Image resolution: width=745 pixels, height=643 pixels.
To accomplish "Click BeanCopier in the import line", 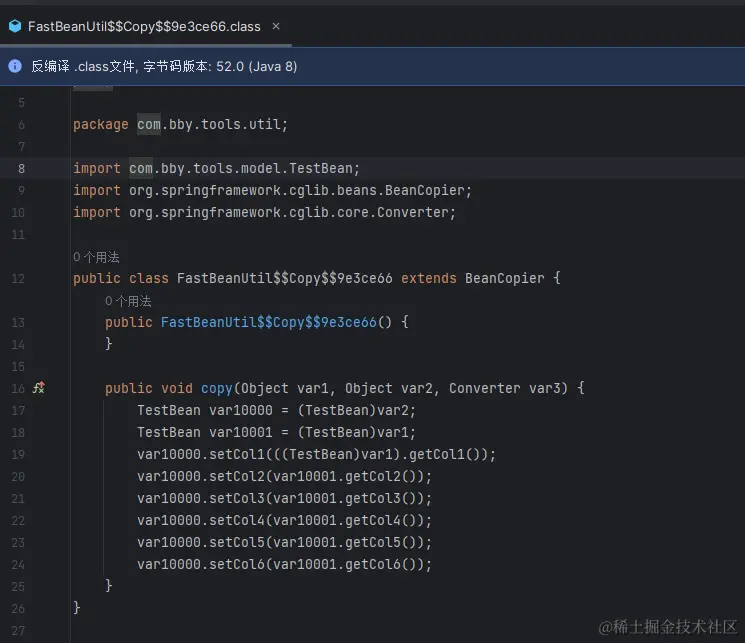I will [424, 191].
